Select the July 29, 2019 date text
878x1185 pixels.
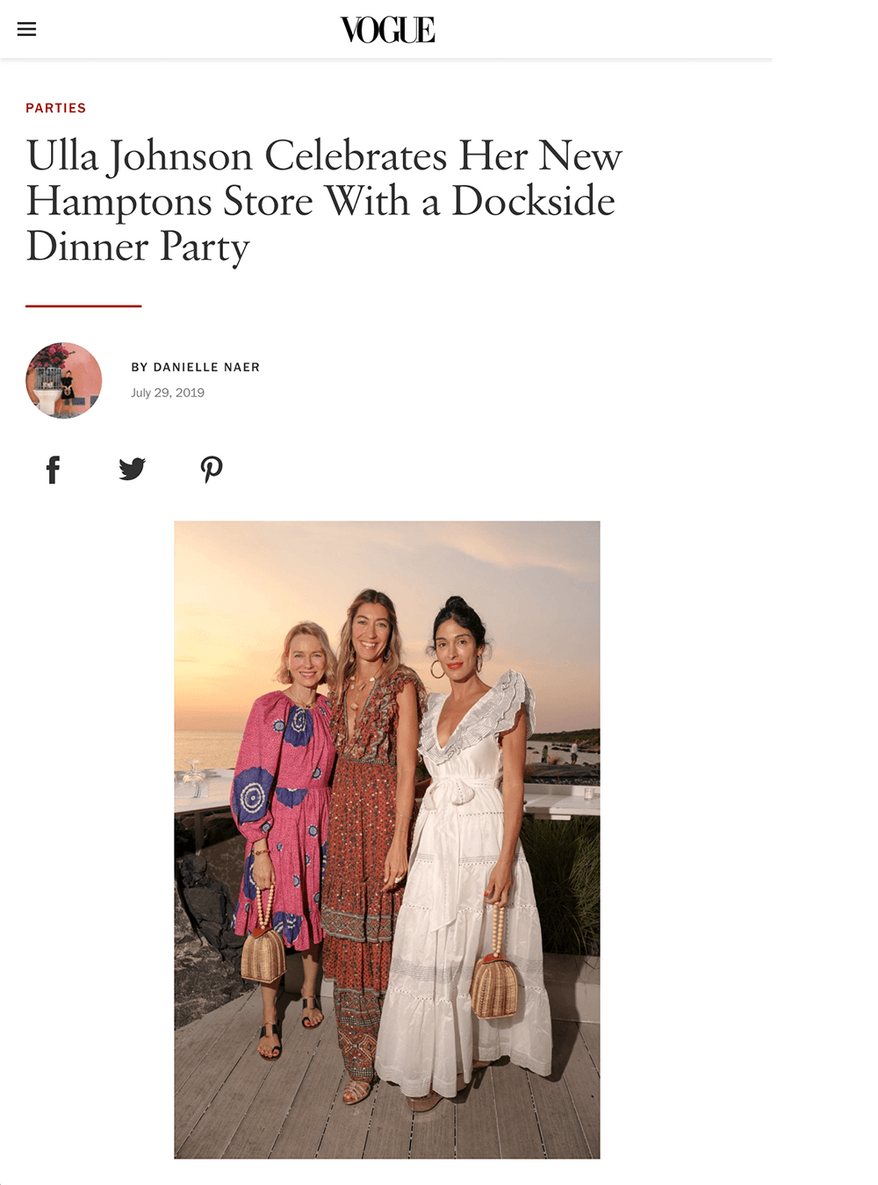click(168, 393)
